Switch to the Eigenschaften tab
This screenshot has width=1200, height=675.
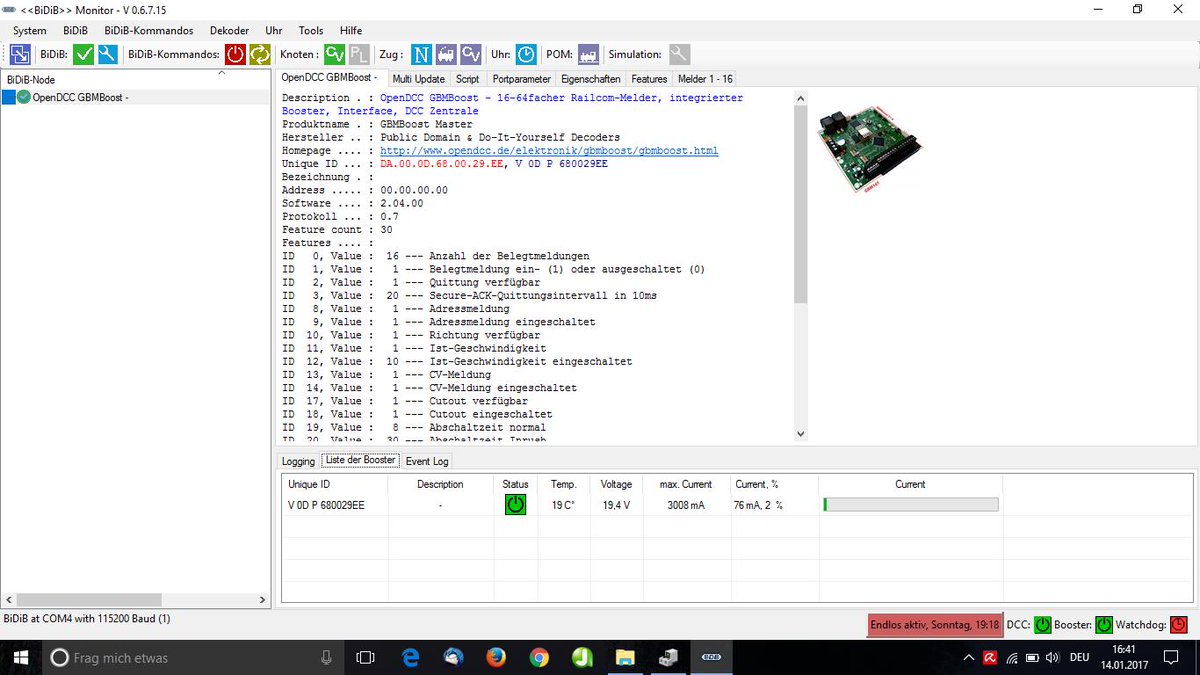click(591, 78)
